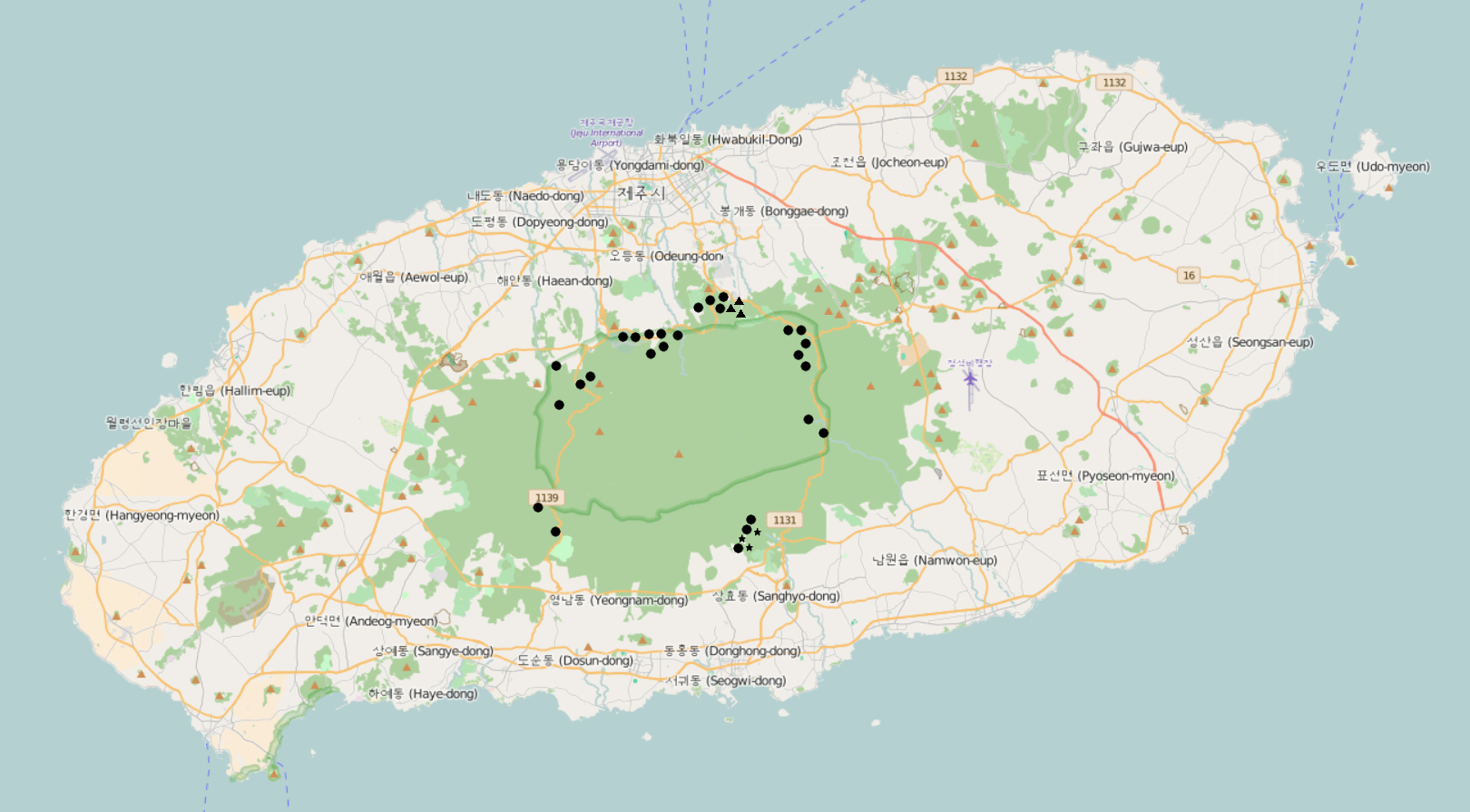Select the Pyoseon-myeon label

tap(1104, 475)
